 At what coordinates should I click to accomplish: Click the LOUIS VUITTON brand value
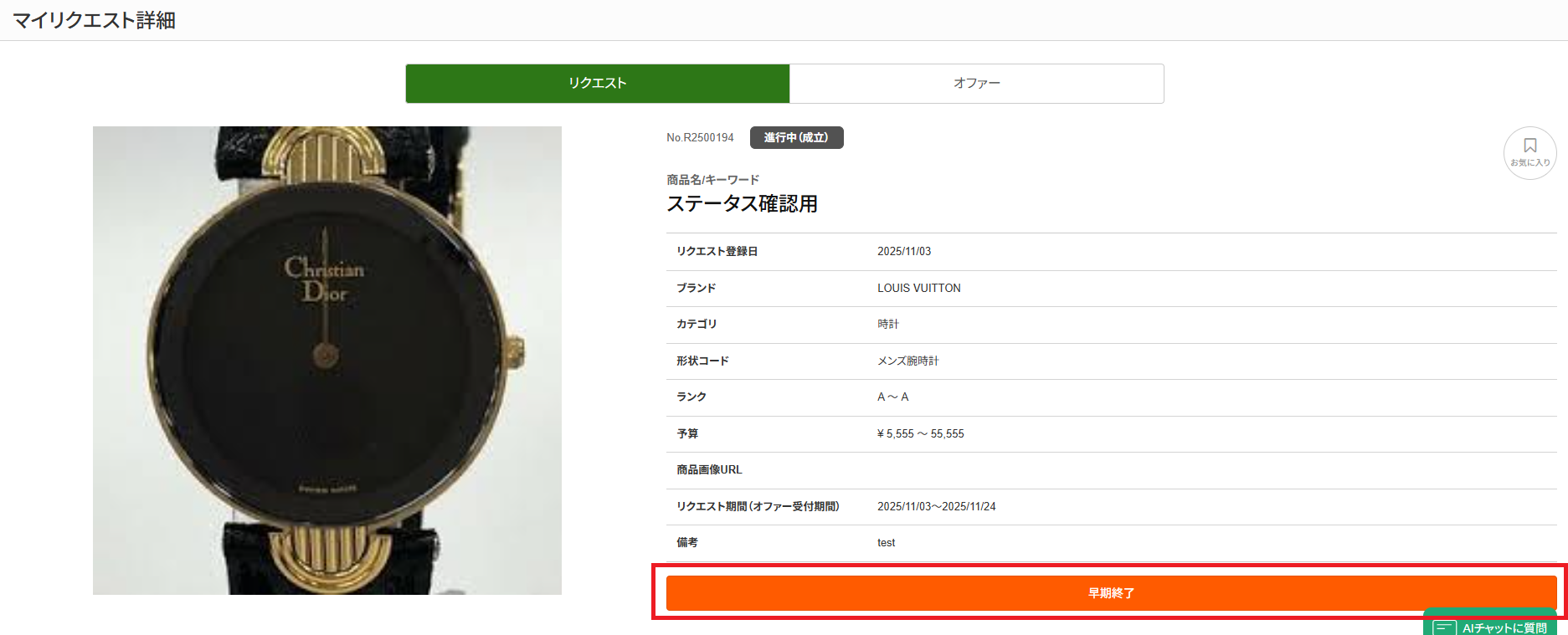click(918, 288)
